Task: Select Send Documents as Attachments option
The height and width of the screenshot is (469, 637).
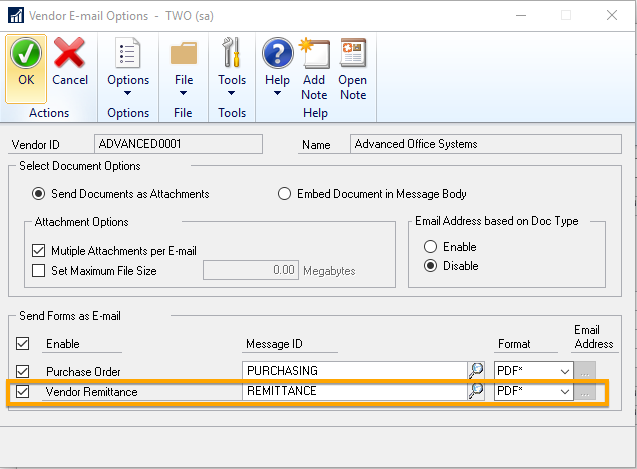Action: [39, 194]
